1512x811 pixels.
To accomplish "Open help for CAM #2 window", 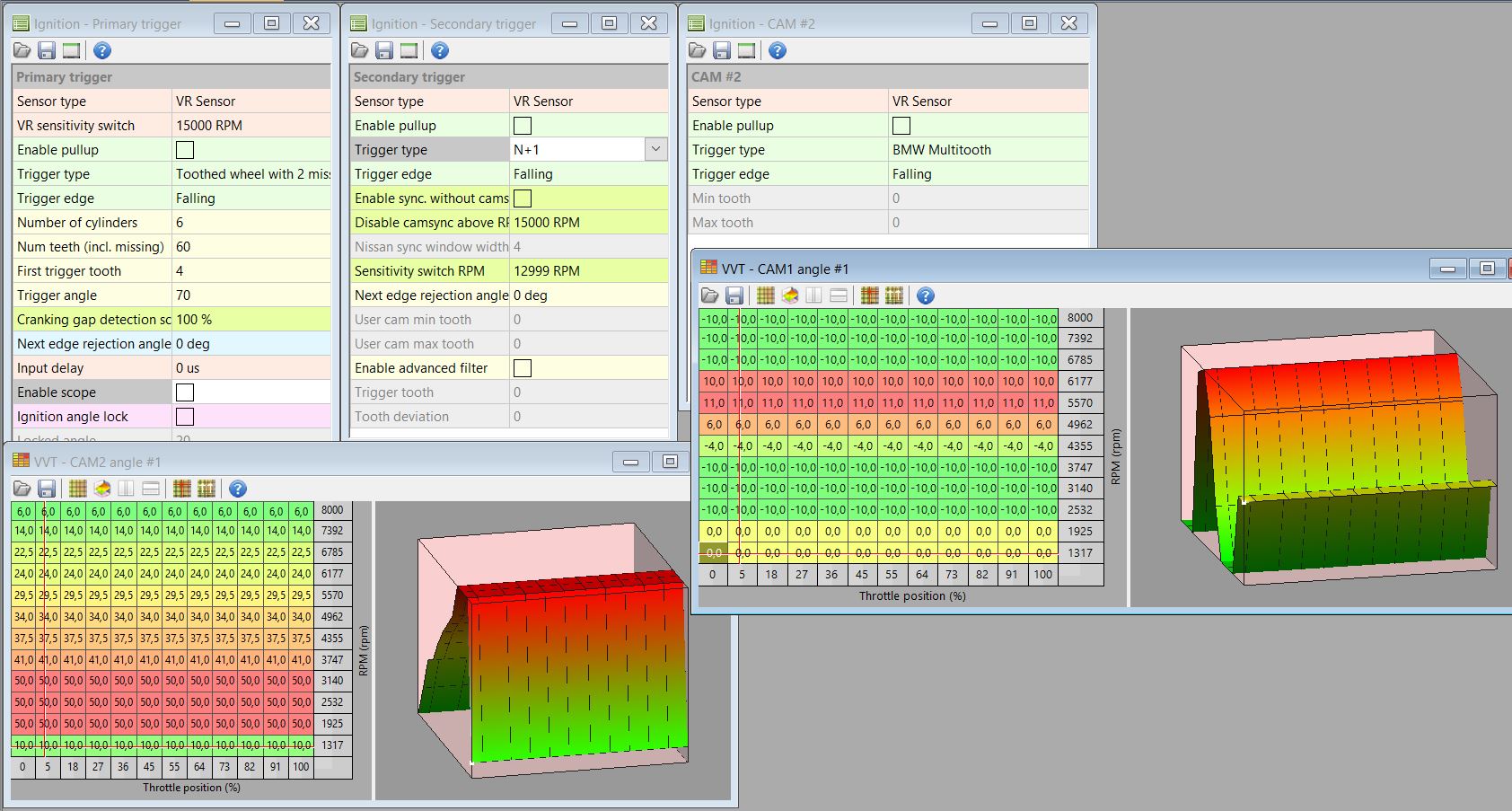I will pyautogui.click(x=778, y=51).
